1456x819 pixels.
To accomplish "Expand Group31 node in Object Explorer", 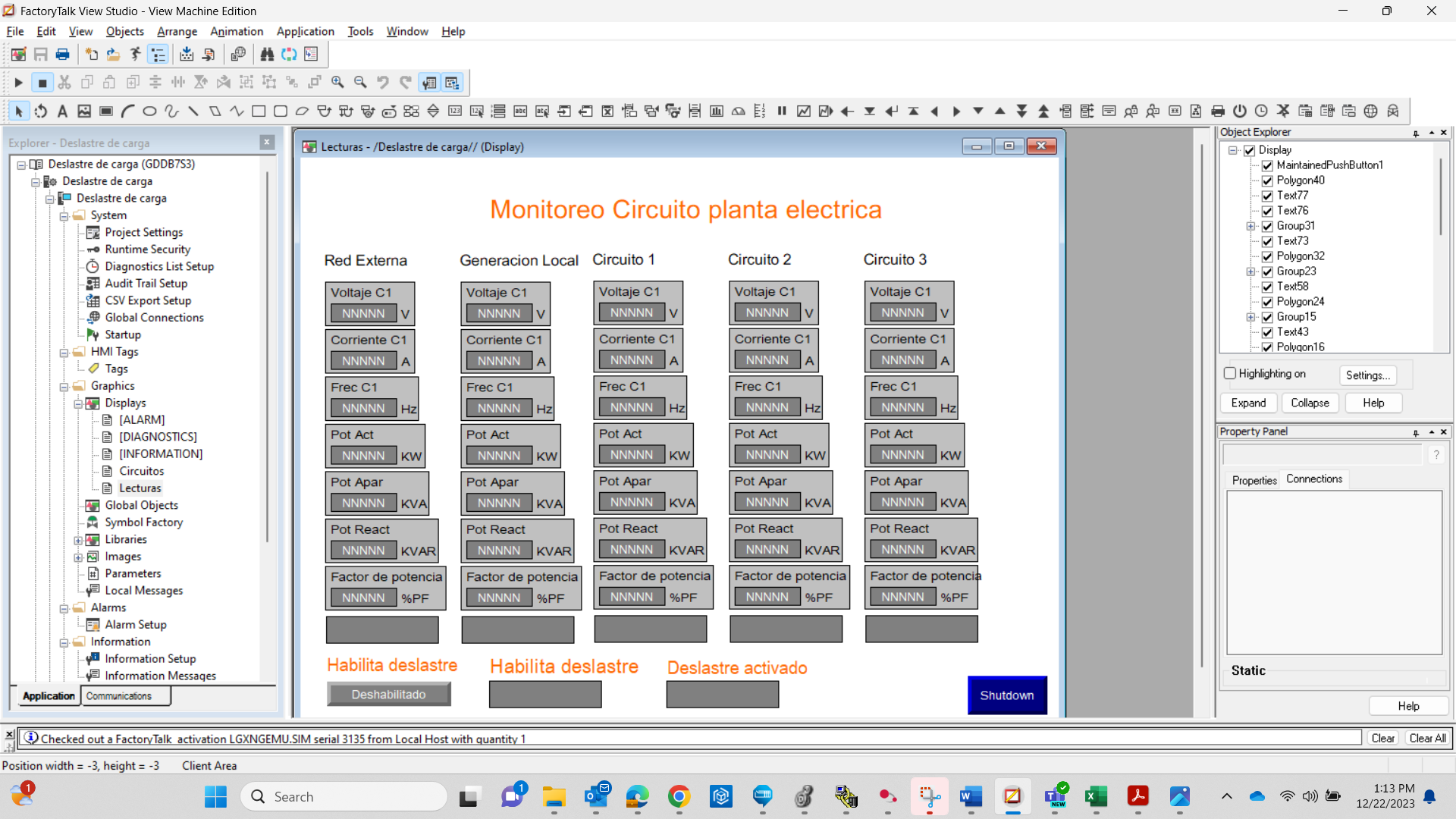I will point(1251,226).
